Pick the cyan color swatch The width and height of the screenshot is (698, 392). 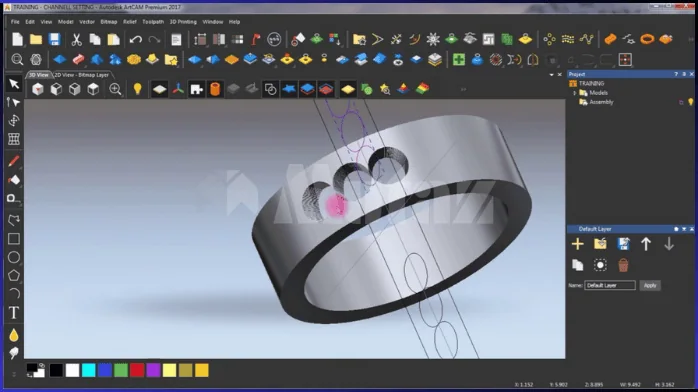(89, 370)
